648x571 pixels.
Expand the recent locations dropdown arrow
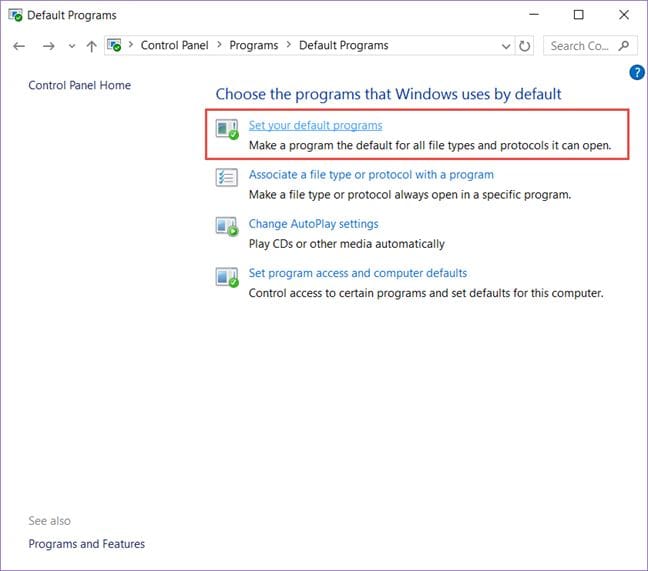(x=71, y=46)
